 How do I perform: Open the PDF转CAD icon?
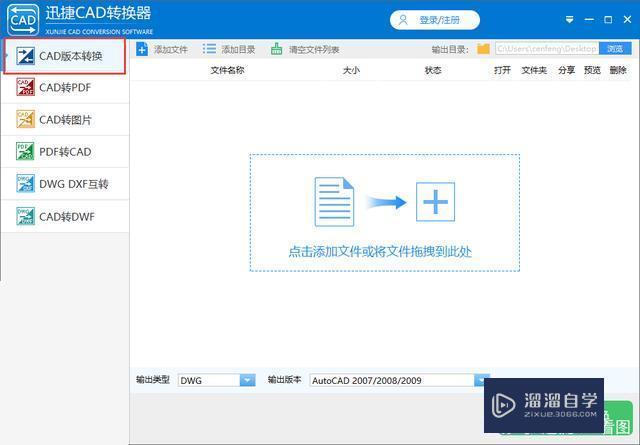[25, 151]
